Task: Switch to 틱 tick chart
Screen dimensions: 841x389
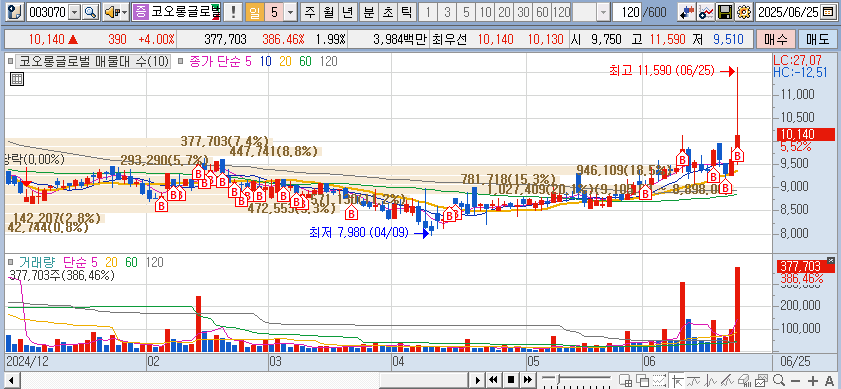Action: (407, 12)
